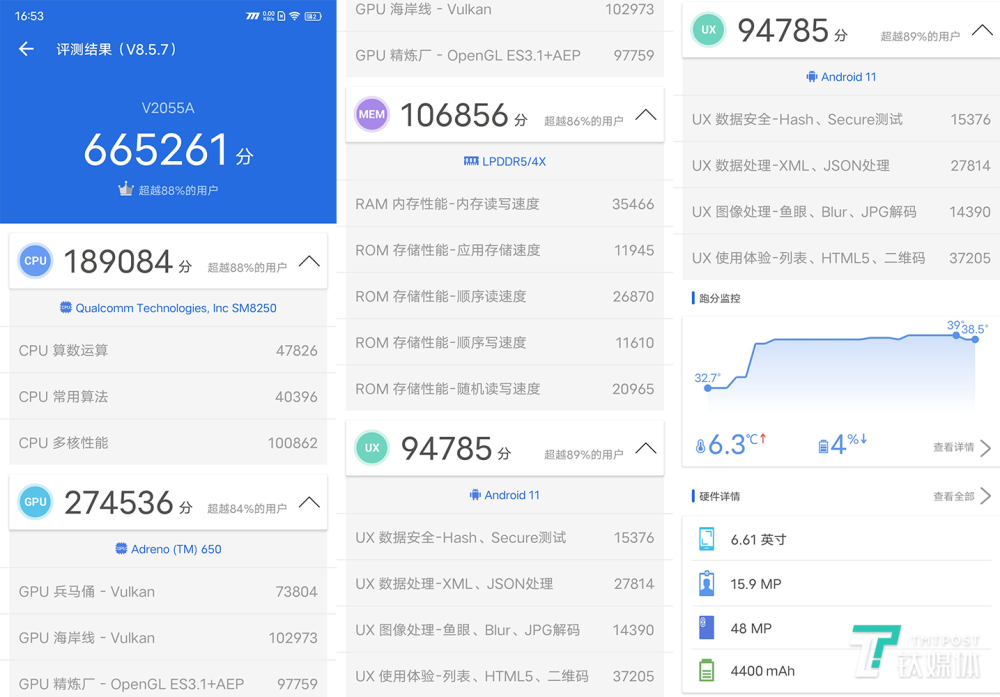The height and width of the screenshot is (697, 1000).
Task: Tap the V2055A device model label
Action: pos(168,108)
